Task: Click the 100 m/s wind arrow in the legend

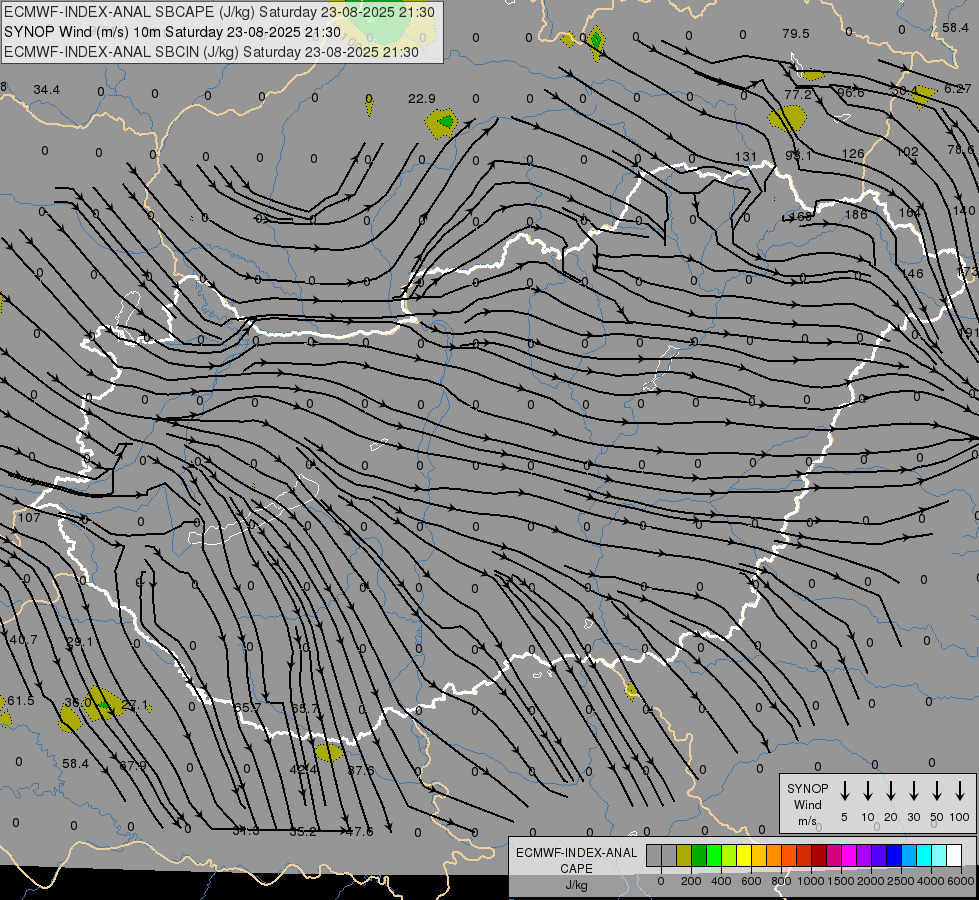Action: tap(960, 790)
